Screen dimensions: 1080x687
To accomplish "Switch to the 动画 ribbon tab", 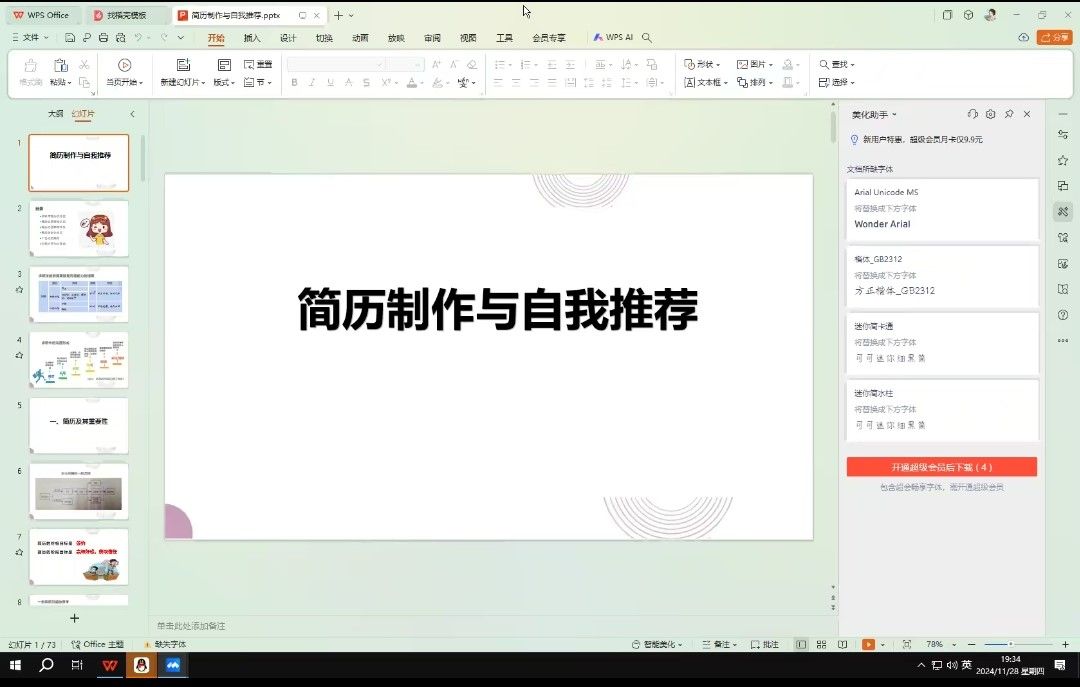I will point(360,38).
